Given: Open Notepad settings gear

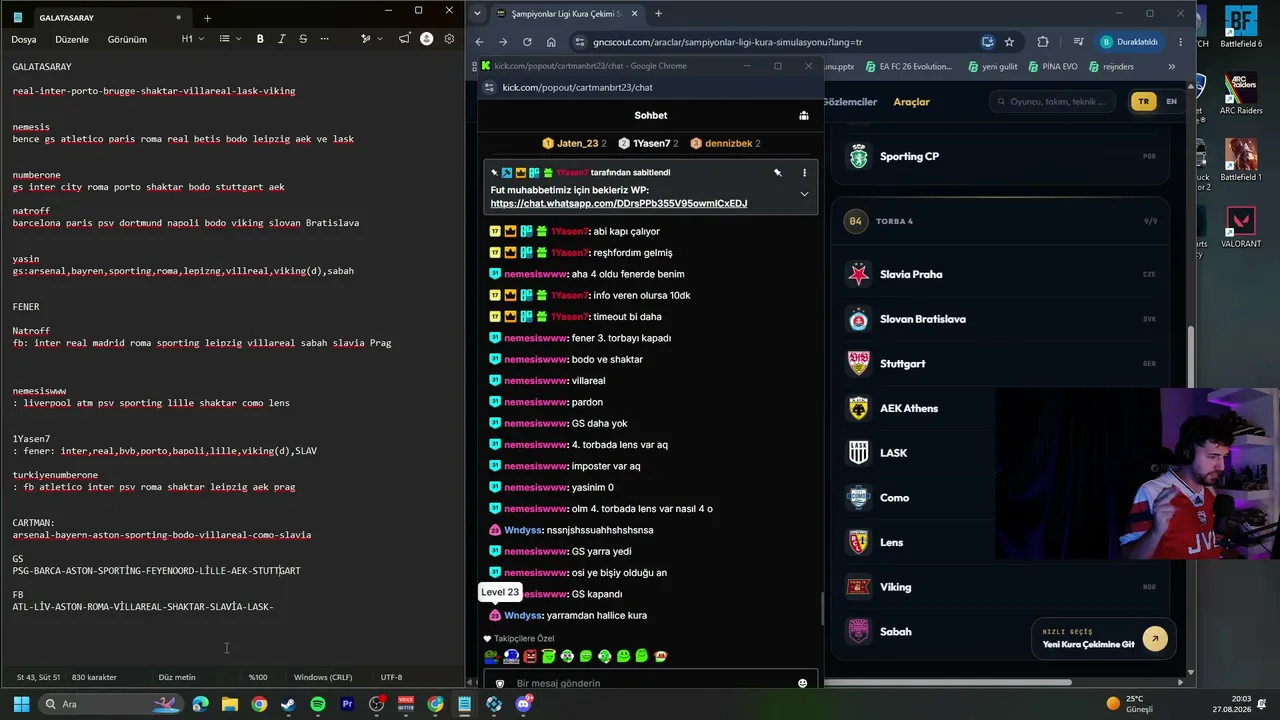Looking at the screenshot, I should pyautogui.click(x=449, y=39).
